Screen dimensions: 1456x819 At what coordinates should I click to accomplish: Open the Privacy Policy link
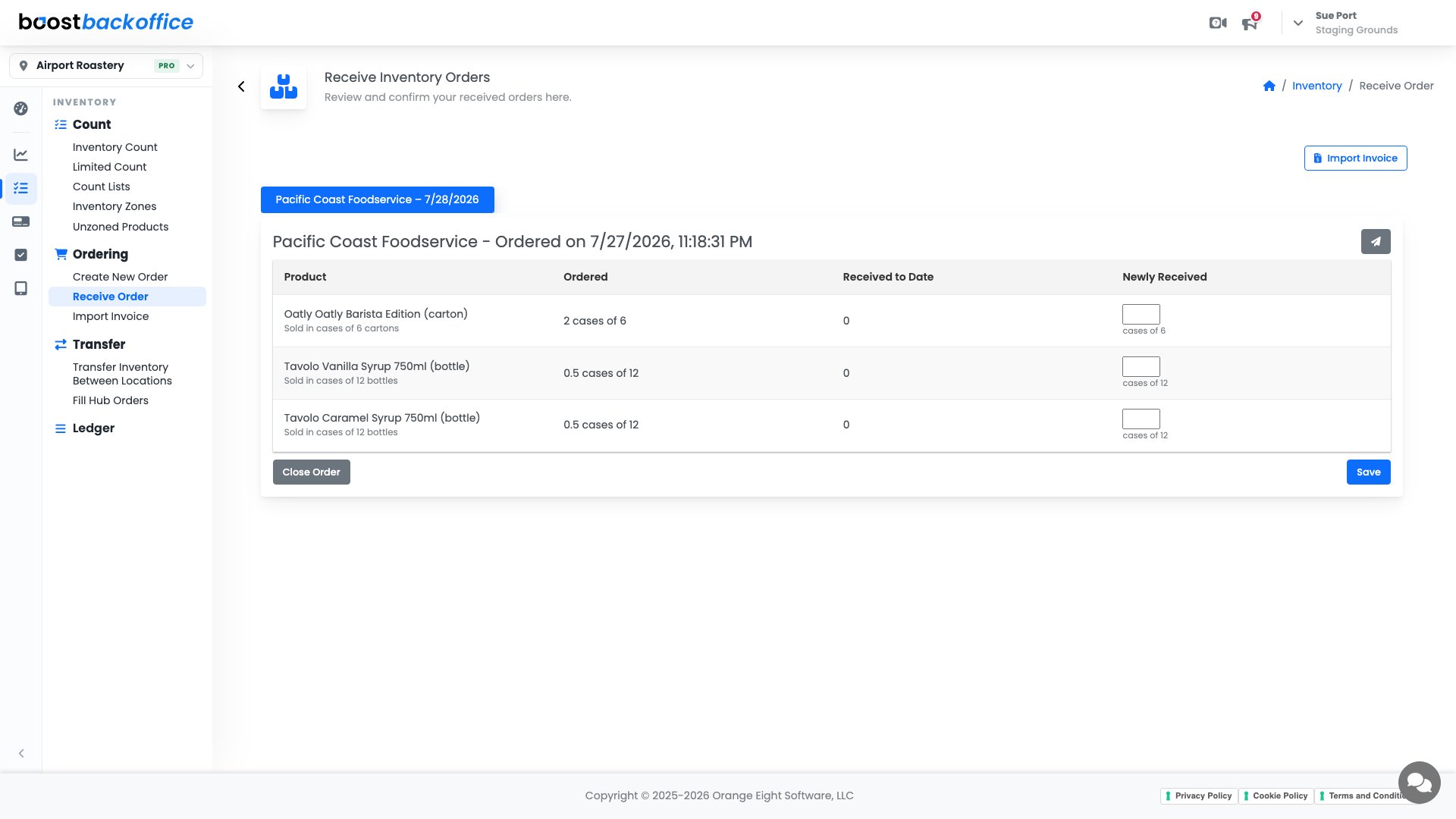click(1198, 795)
